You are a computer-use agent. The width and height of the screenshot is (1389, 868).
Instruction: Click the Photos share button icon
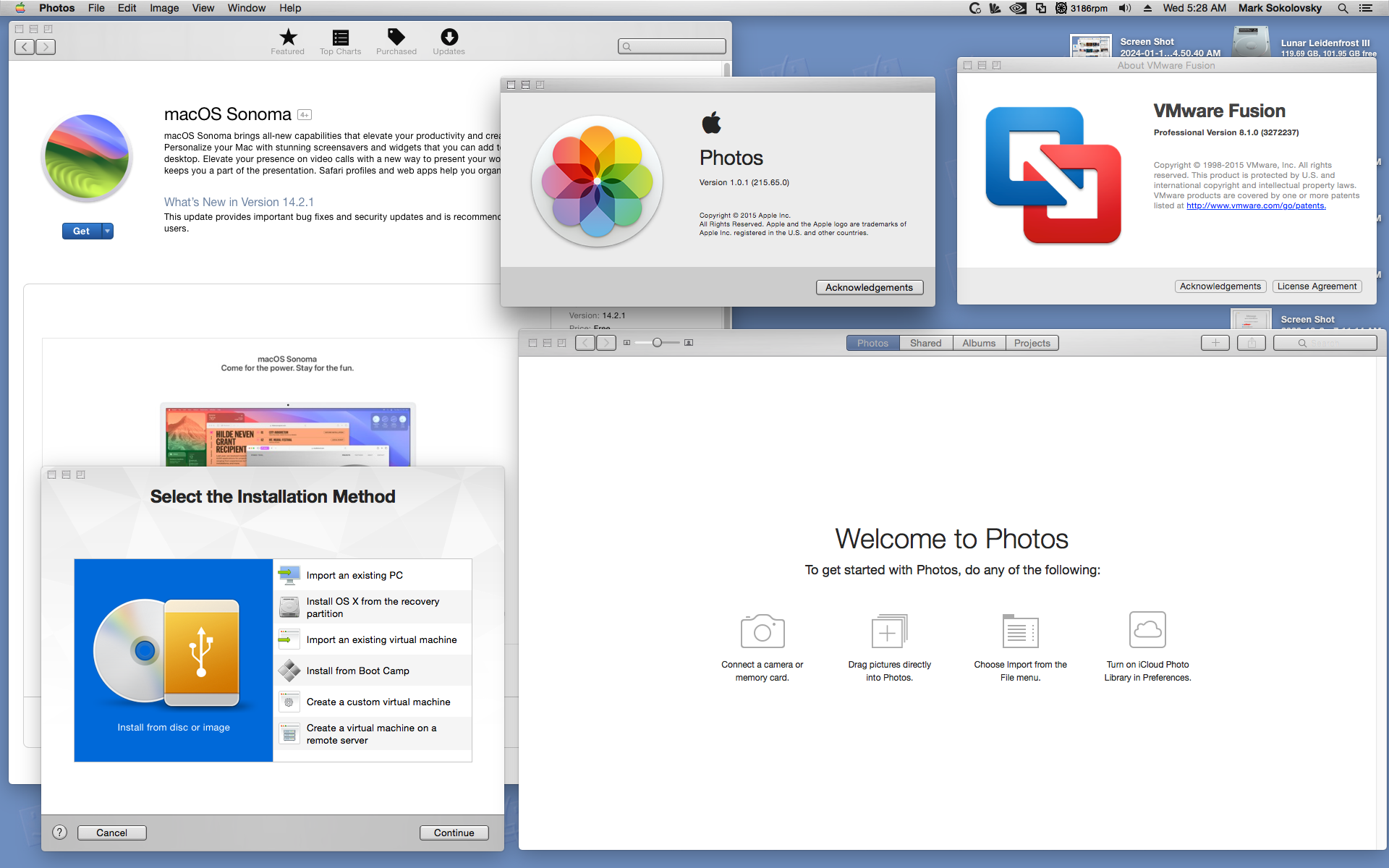pos(1251,343)
